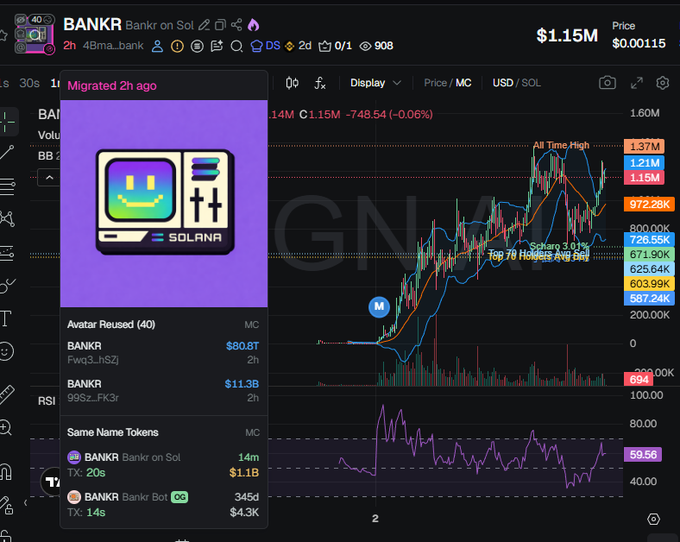Select the crosshair cursor tool
The height and width of the screenshot is (542, 680).
(7, 122)
